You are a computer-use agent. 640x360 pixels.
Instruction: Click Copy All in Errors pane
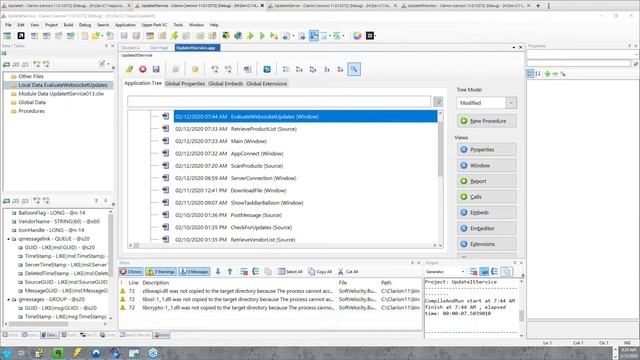[x=320, y=272]
